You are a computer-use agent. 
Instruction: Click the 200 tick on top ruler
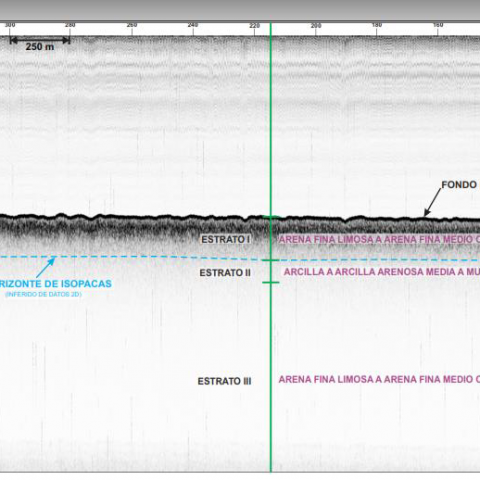316,26
